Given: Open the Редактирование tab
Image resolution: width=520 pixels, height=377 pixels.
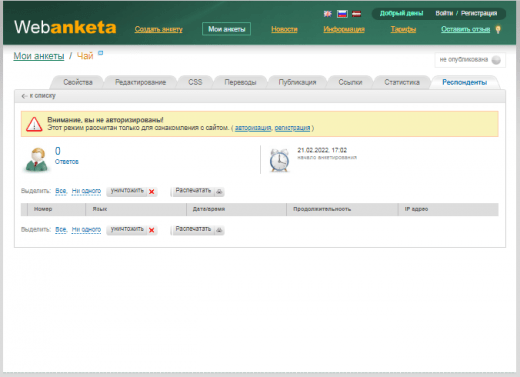Looking at the screenshot, I should coord(140,82).
